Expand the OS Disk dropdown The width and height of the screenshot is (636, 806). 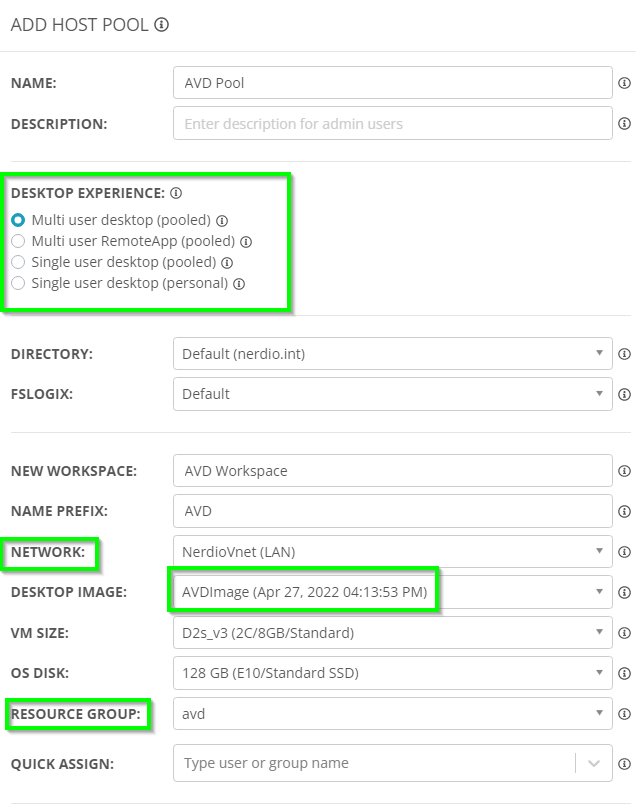pos(393,673)
